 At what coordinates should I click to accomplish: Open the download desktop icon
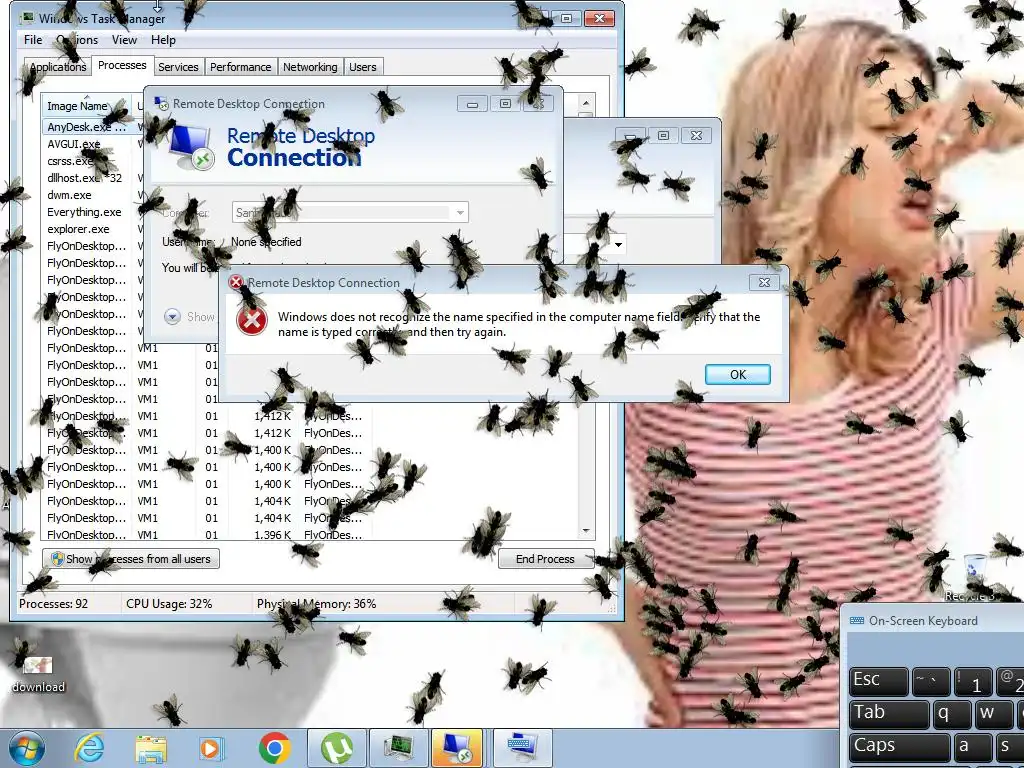coord(38,674)
